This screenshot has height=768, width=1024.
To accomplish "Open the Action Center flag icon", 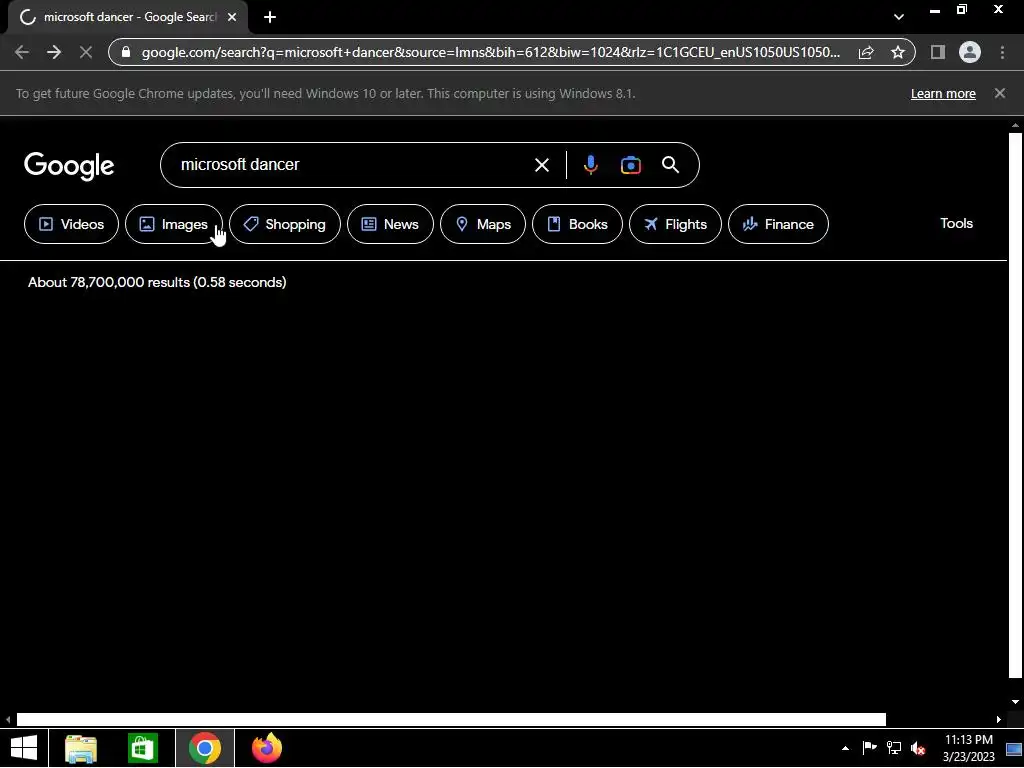I will [869, 748].
